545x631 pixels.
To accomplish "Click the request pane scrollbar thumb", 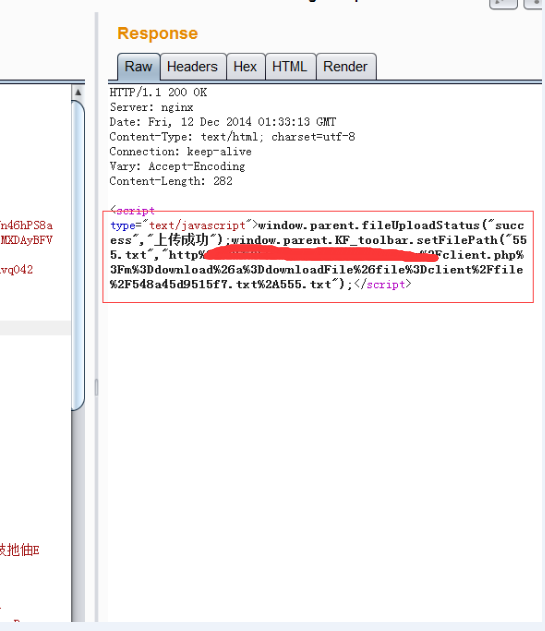I will coord(78,255).
